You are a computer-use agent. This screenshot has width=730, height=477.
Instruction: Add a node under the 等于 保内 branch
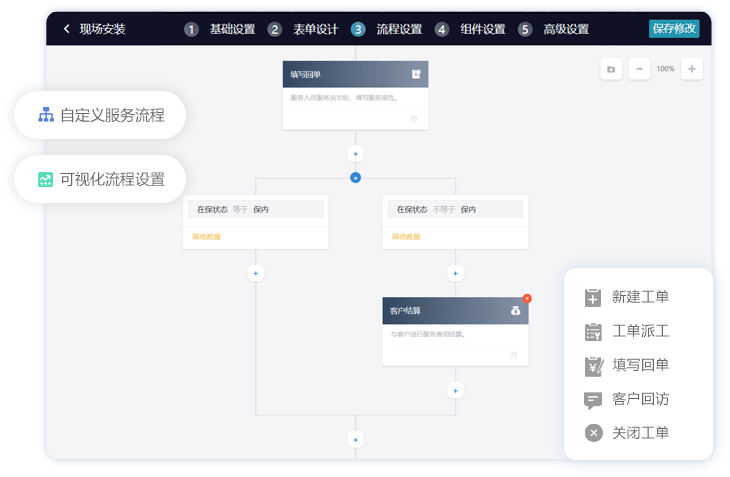click(256, 274)
